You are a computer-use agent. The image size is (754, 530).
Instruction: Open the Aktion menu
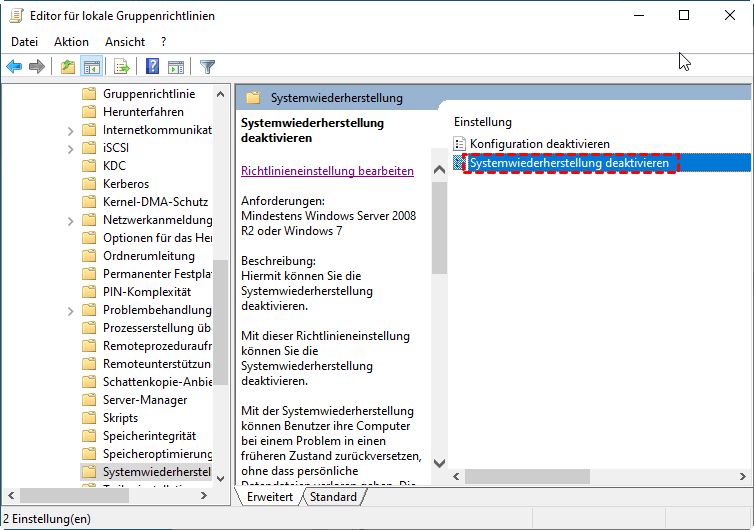(x=71, y=42)
